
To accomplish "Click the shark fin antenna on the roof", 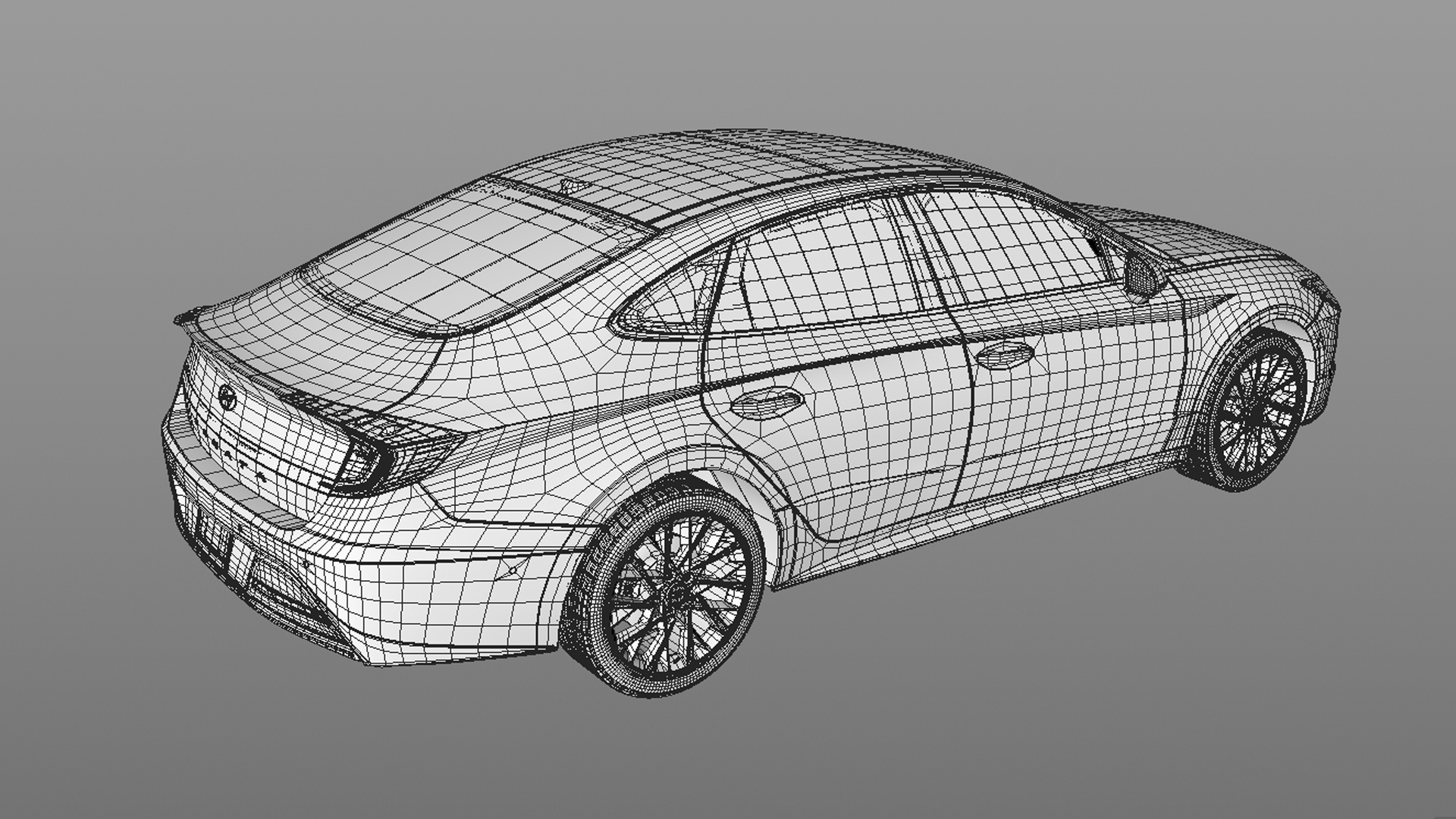I will tap(570, 186).
